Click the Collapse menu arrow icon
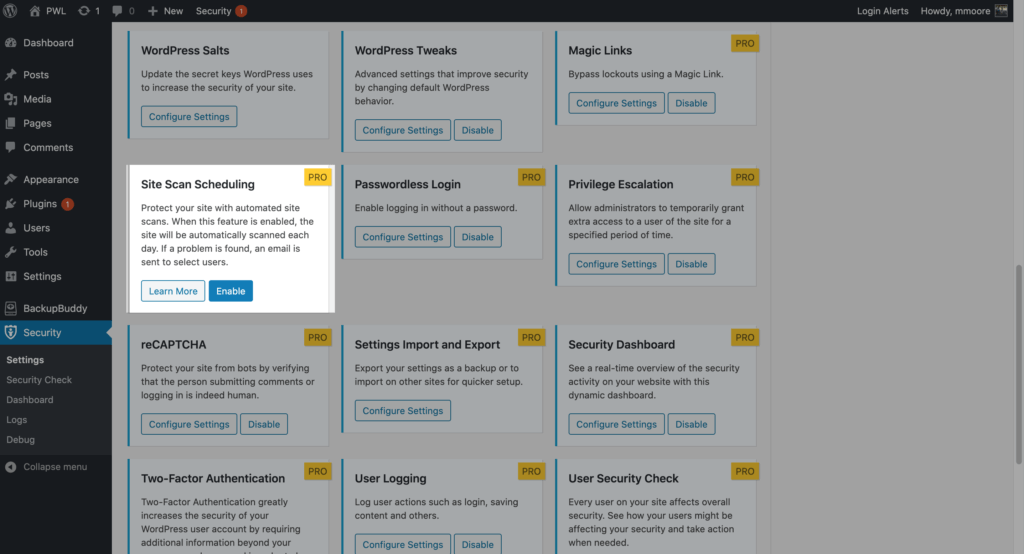 pyautogui.click(x=10, y=466)
